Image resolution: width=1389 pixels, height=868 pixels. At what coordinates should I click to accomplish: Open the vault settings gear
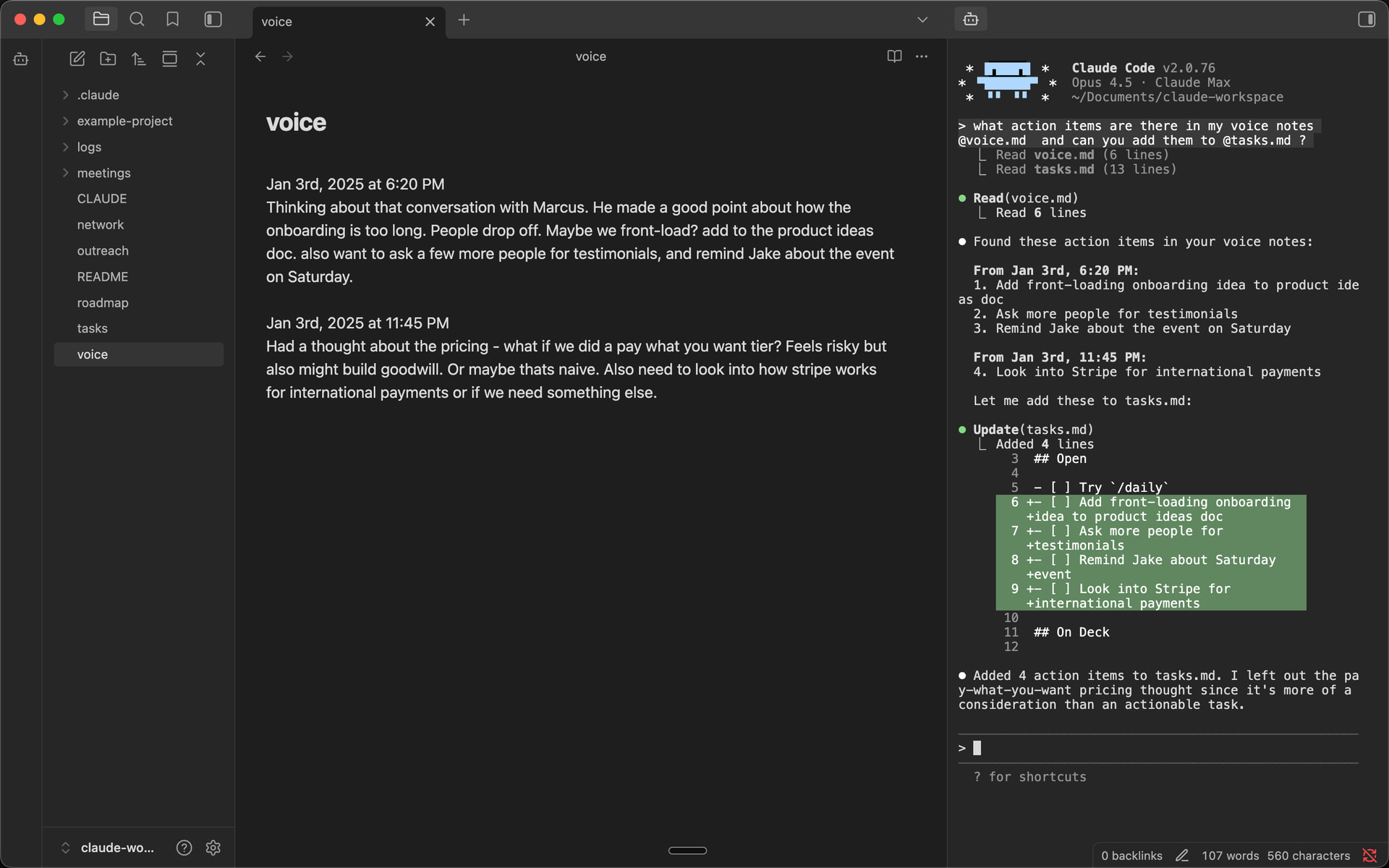click(x=213, y=847)
